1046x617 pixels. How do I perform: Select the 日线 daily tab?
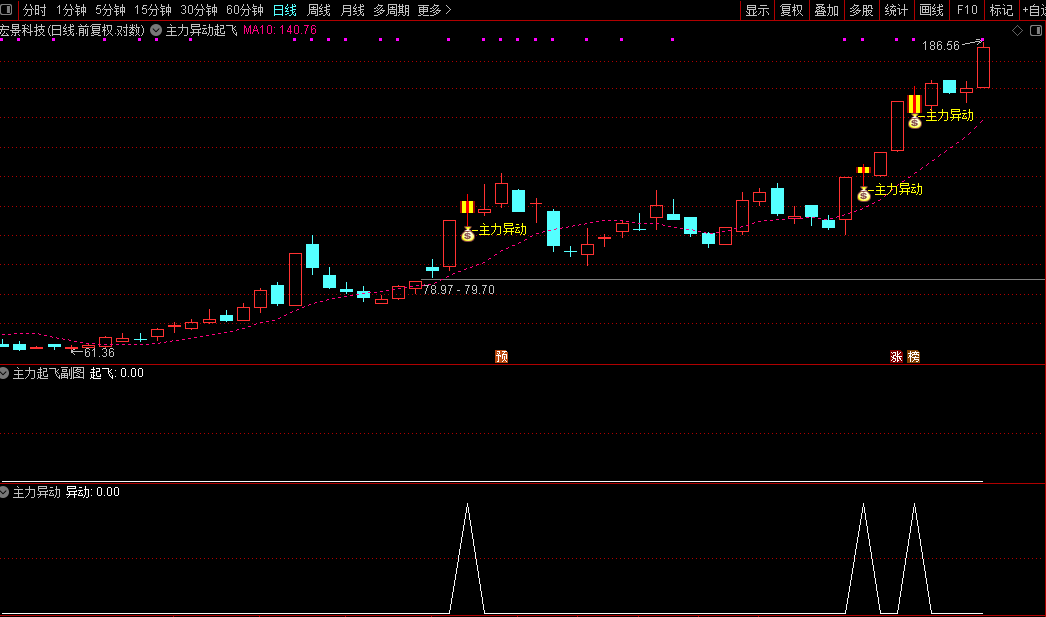tap(285, 10)
